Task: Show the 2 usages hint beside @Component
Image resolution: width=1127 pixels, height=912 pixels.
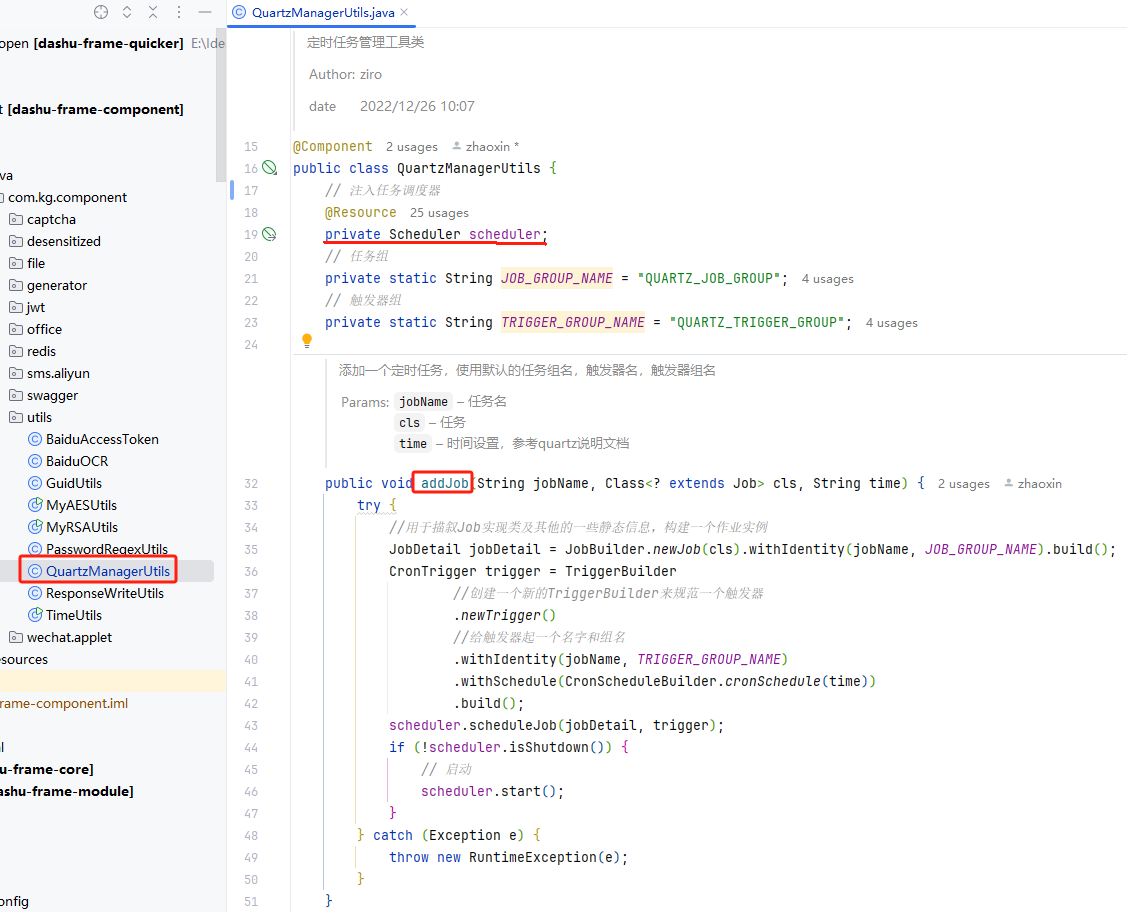Action: point(412,147)
